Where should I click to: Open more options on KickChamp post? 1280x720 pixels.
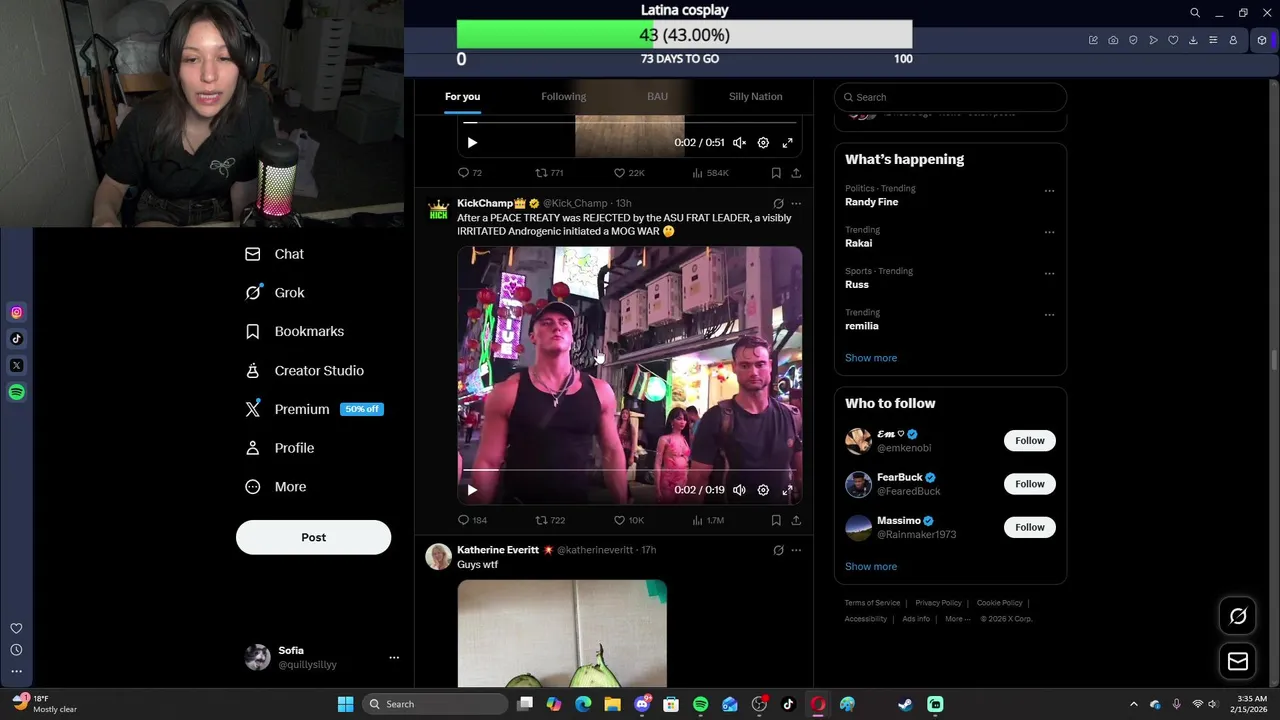[796, 203]
